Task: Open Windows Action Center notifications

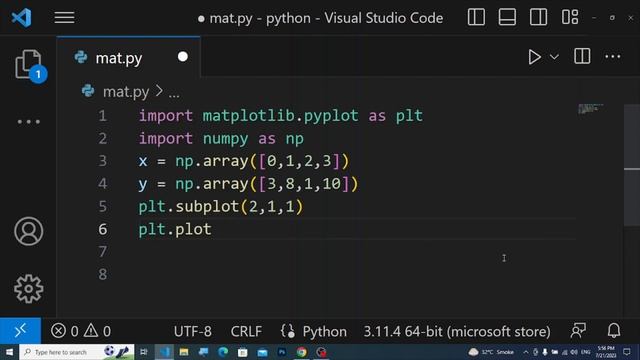Action: coord(627,352)
